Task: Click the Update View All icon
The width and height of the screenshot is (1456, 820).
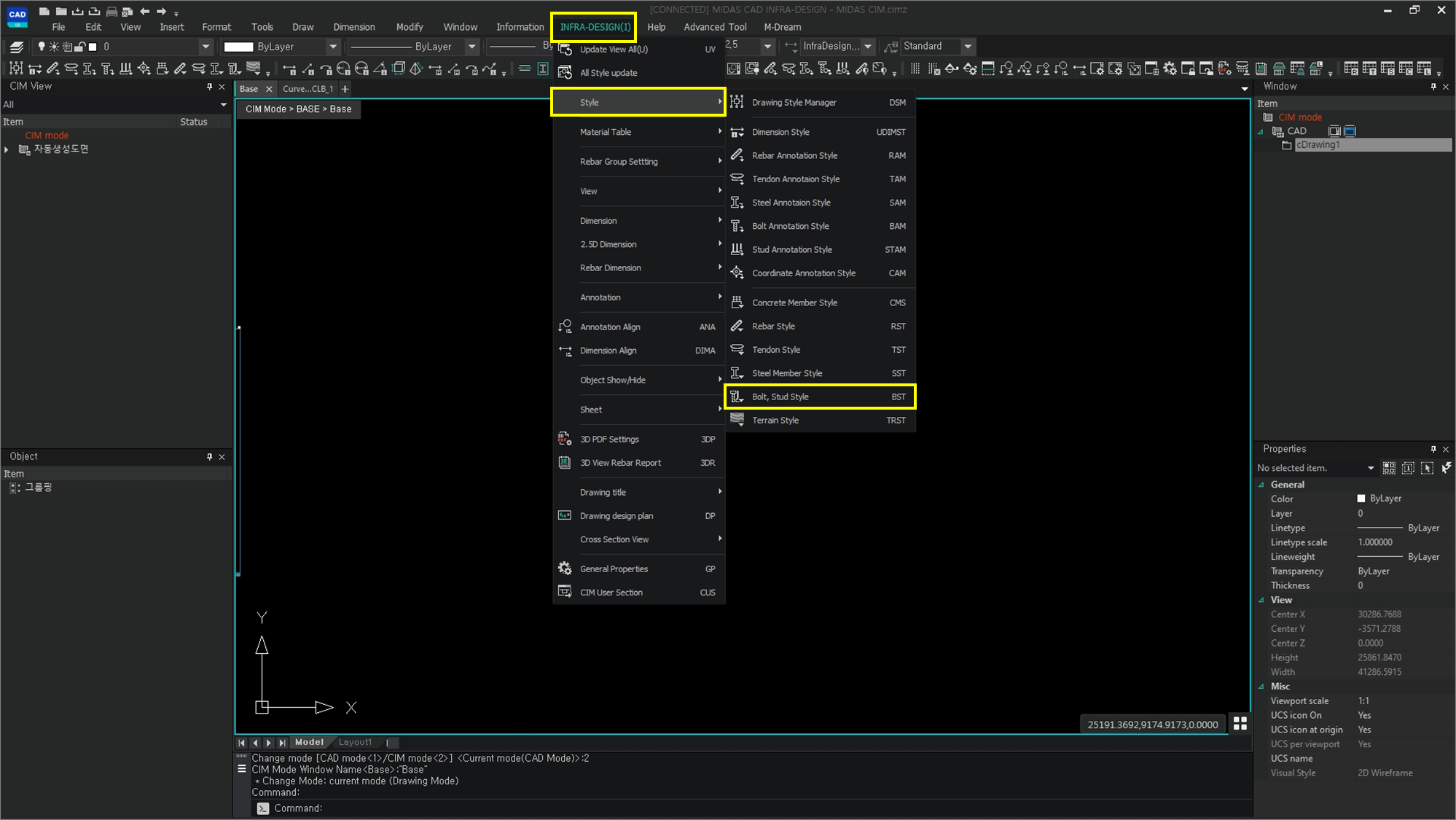Action: (565, 50)
